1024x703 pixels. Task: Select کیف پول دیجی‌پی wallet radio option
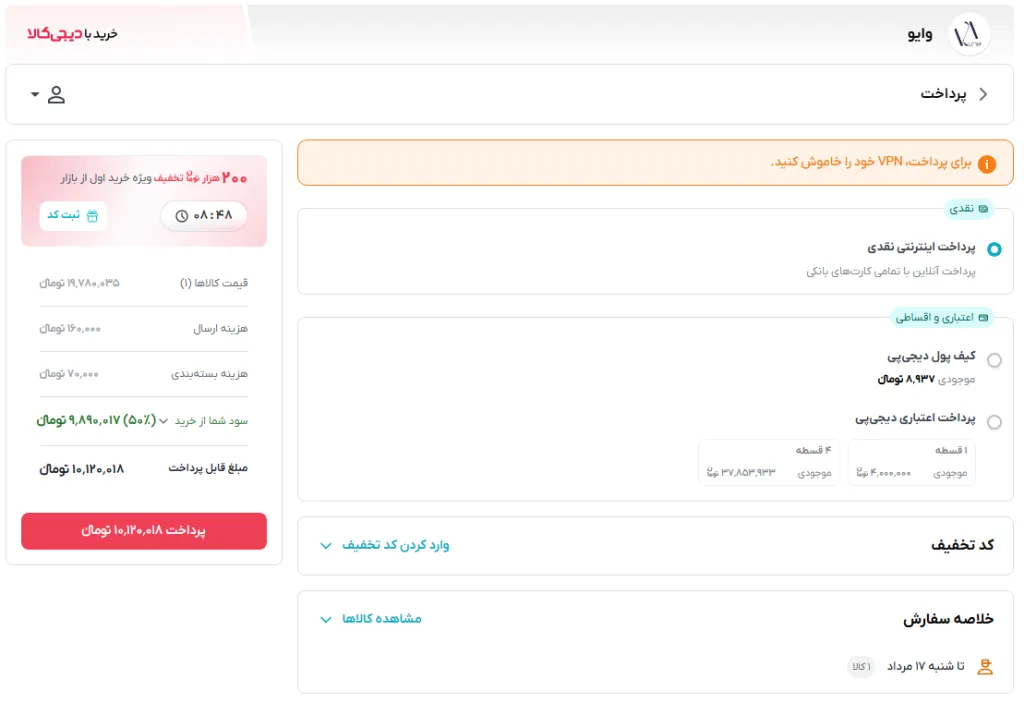click(994, 360)
